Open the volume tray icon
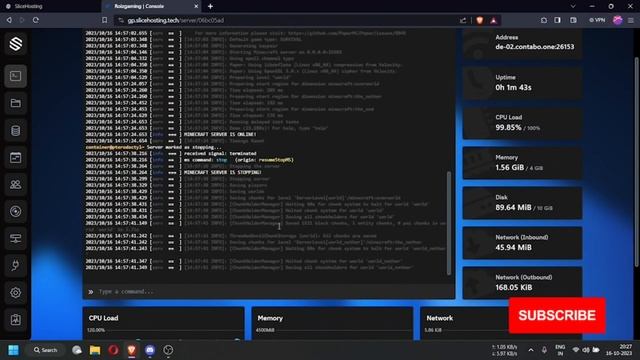 click(586, 350)
